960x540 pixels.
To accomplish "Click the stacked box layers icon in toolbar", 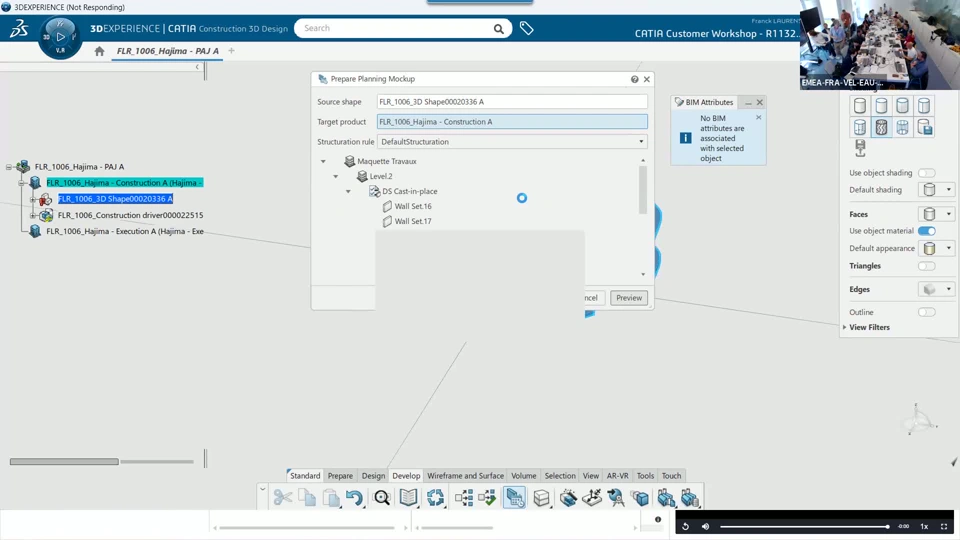I will [541, 497].
